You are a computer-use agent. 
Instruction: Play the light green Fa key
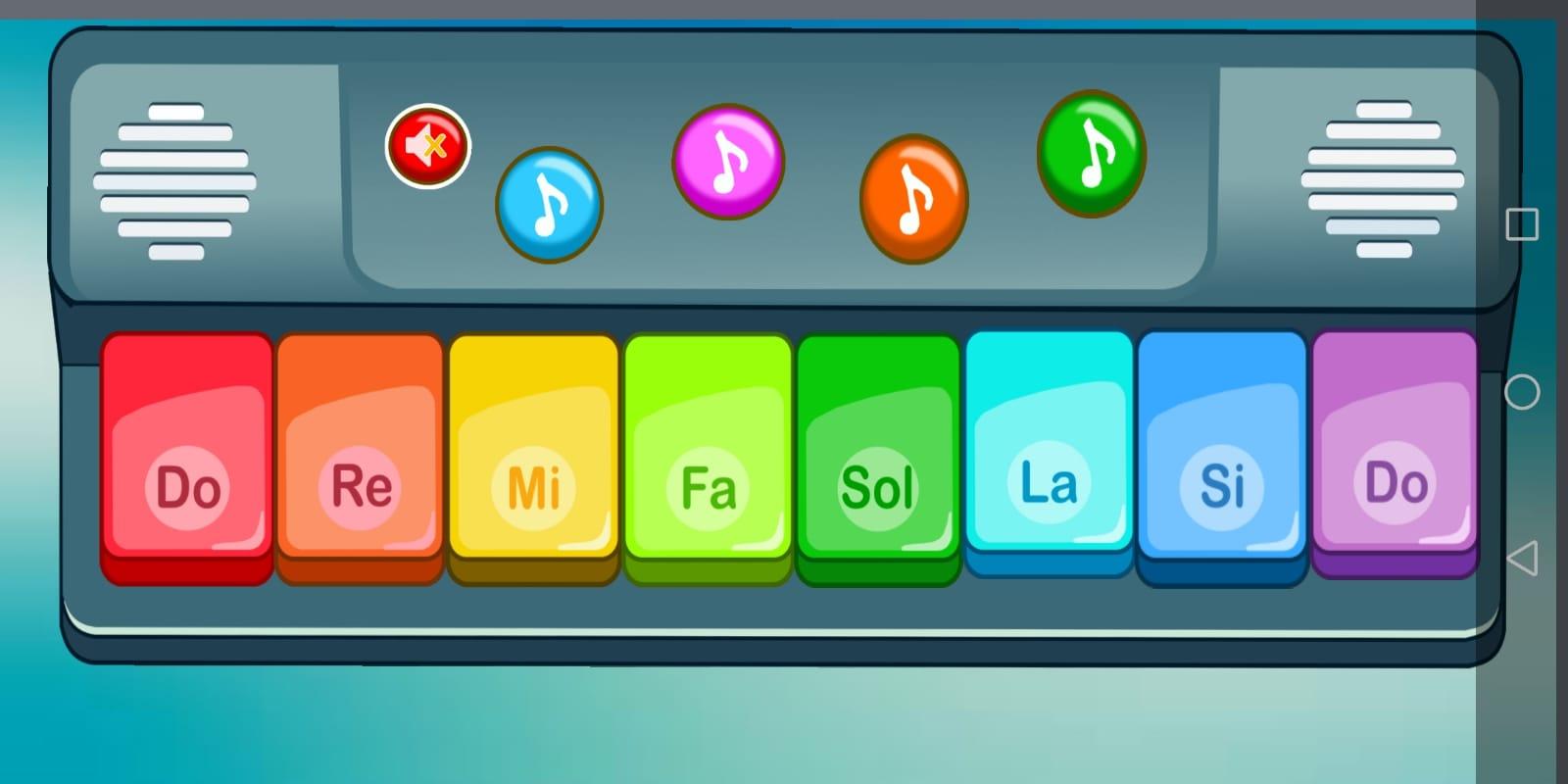pyautogui.click(x=708, y=458)
